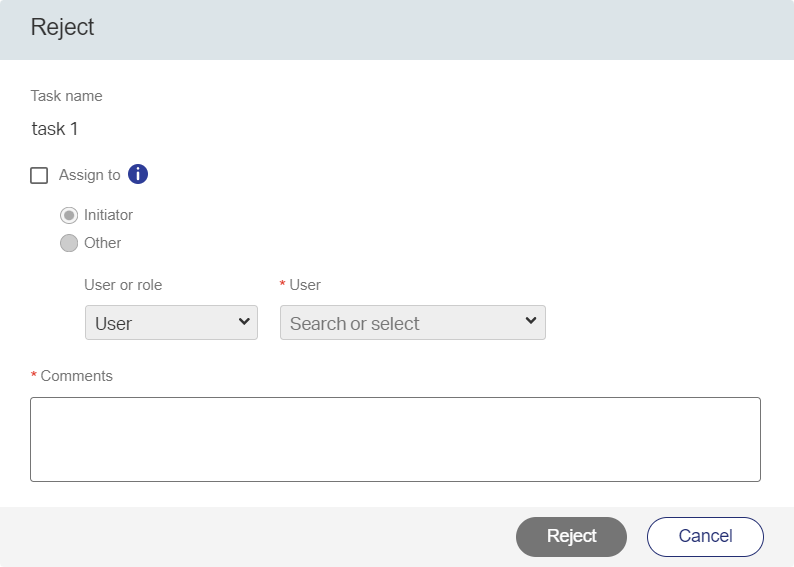Click the Assign to info icon

138,175
